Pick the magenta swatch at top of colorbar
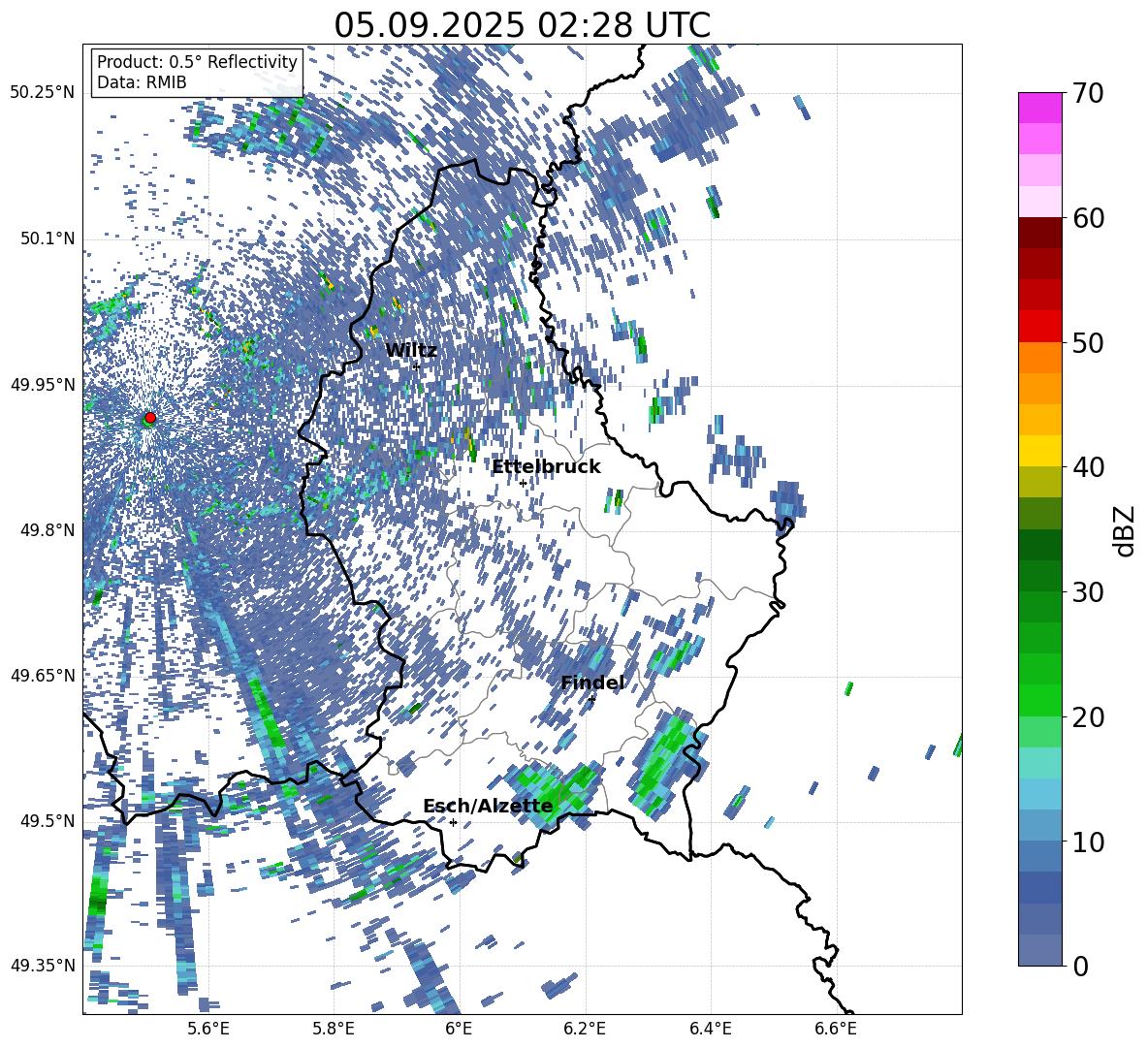Viewport: 1148px width, 1048px height. pos(1039,108)
